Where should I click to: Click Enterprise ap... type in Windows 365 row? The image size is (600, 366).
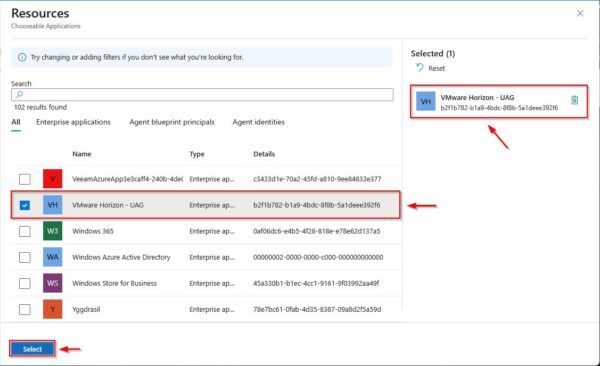(212, 231)
